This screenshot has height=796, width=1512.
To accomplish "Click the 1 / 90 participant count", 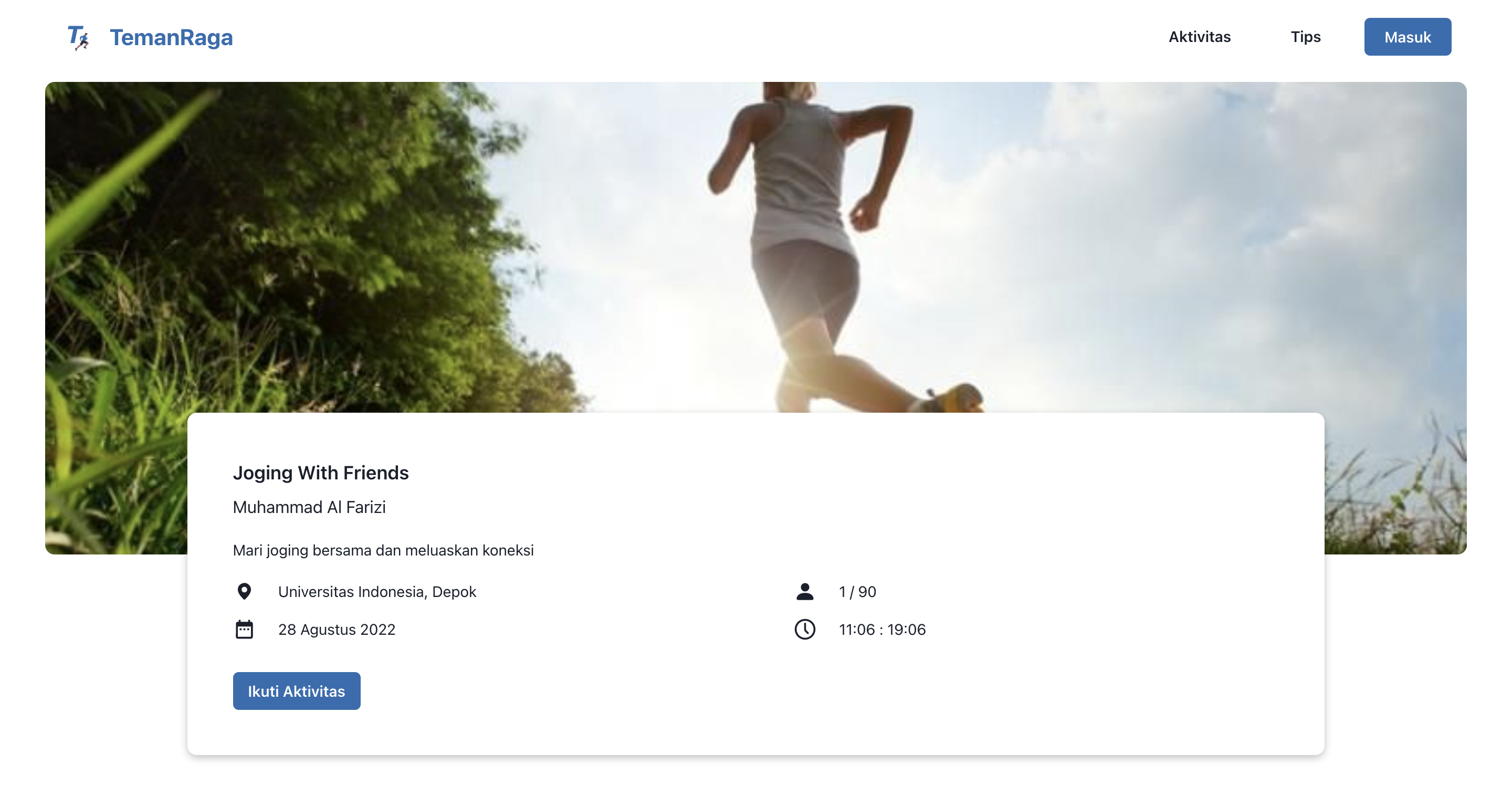I will [x=857, y=592].
